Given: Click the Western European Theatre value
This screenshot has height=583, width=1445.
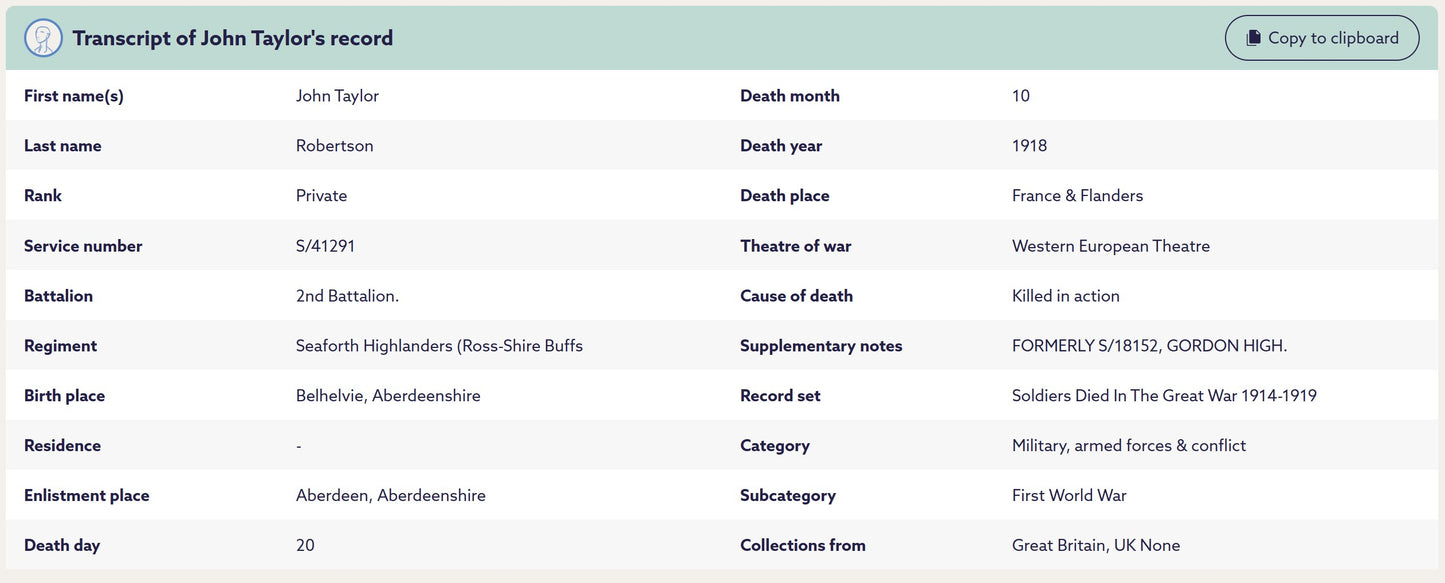Looking at the screenshot, I should [x=1110, y=246].
